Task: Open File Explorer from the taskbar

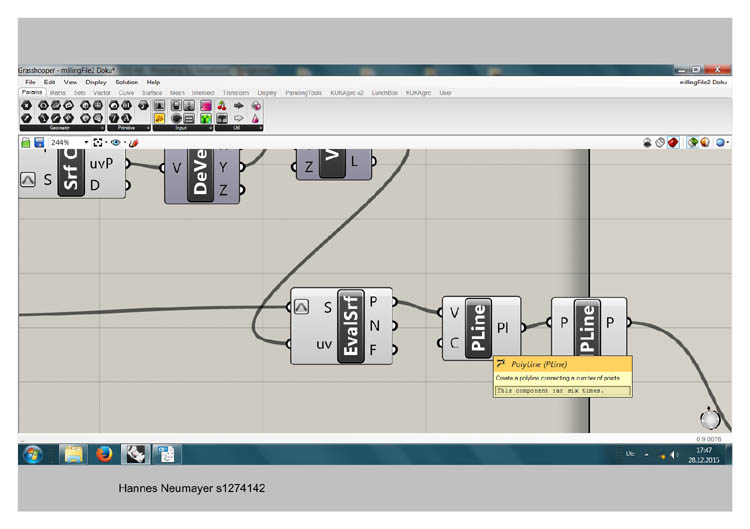Action: (x=73, y=454)
